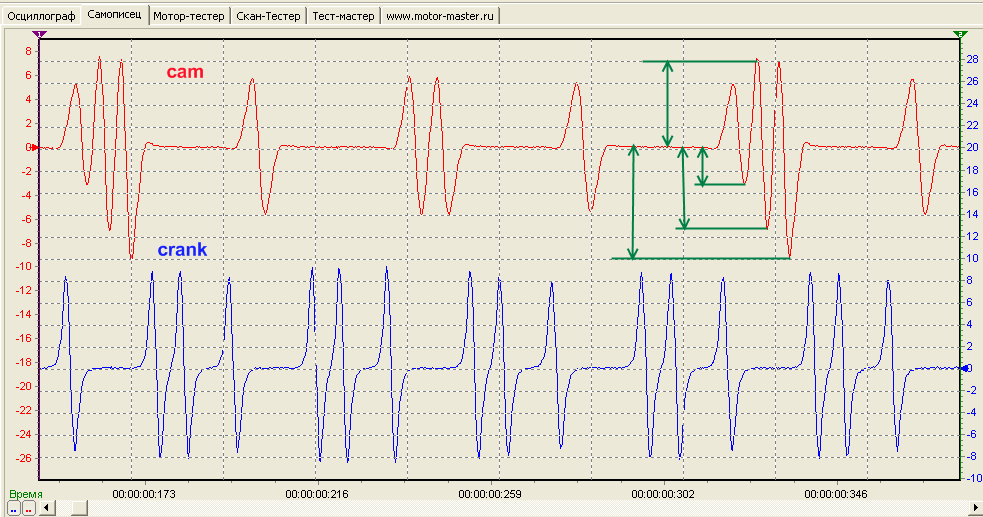Click the 00:00:00:346 time label
983x517 pixels.
[x=836, y=494]
